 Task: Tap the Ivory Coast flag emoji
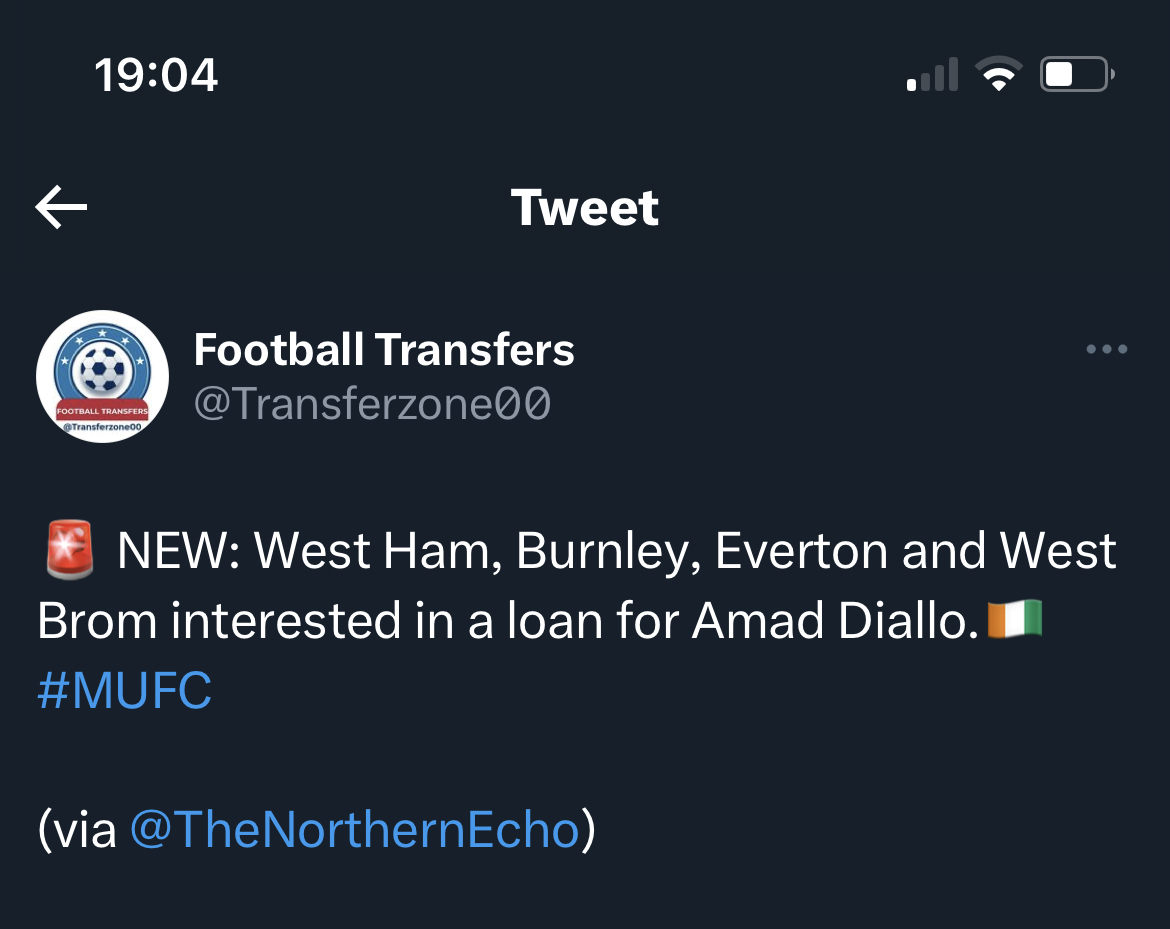pos(1015,620)
